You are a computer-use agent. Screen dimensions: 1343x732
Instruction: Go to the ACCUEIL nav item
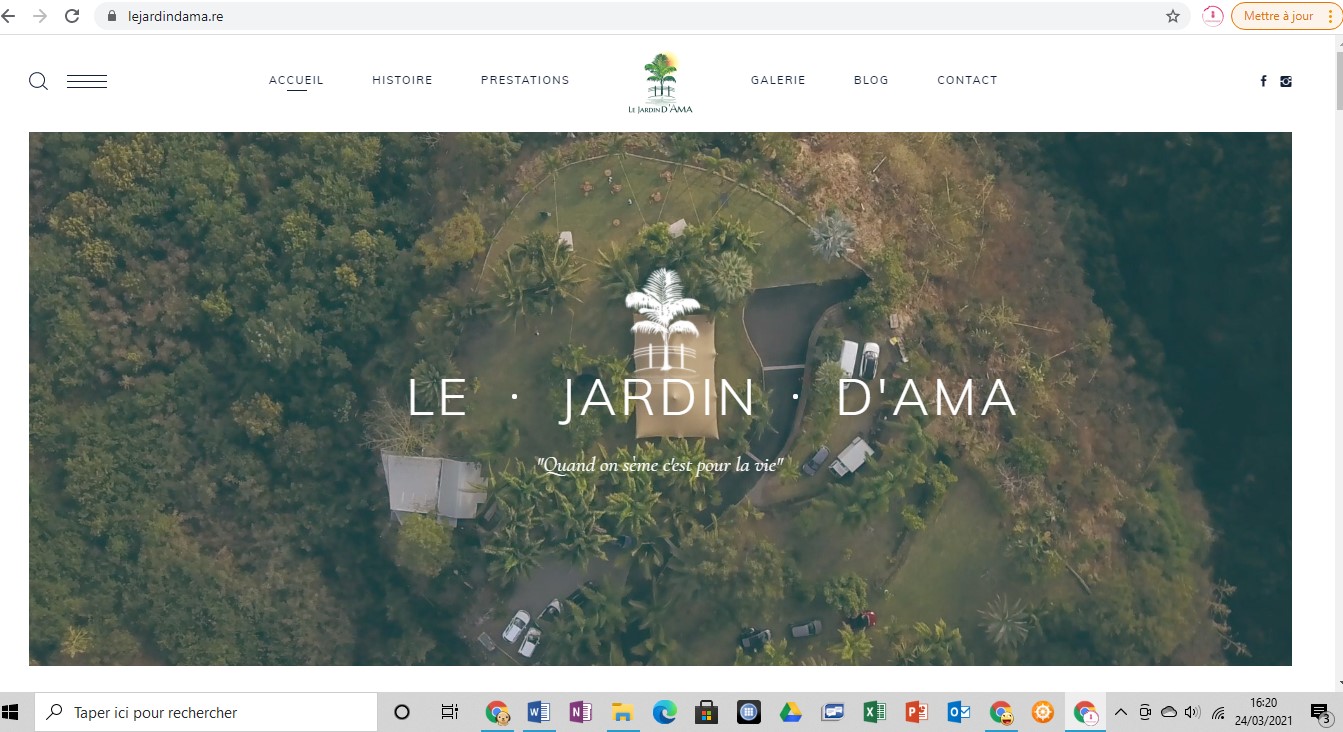click(296, 80)
